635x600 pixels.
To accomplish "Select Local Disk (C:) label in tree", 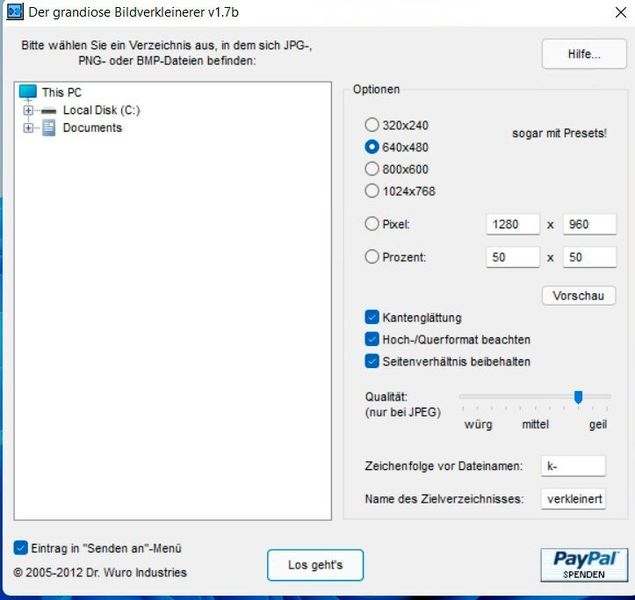I will tap(101, 110).
